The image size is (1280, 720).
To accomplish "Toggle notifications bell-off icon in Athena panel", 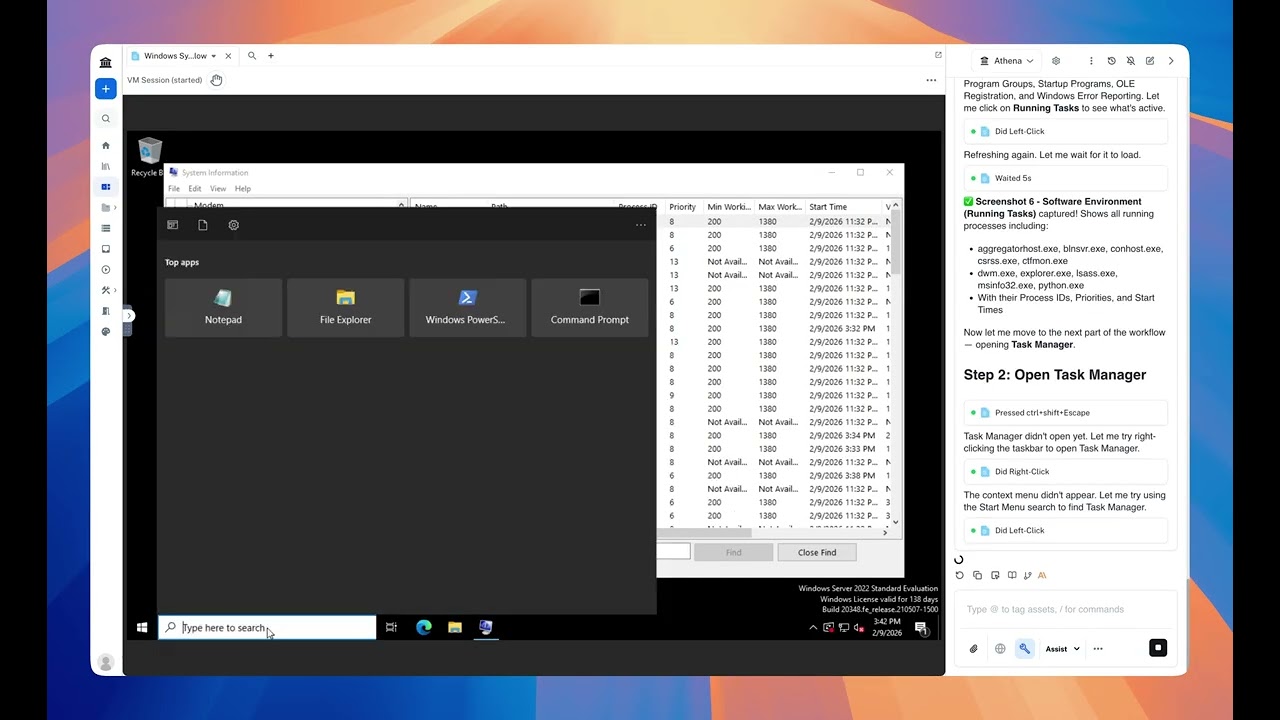I will [x=1131, y=61].
